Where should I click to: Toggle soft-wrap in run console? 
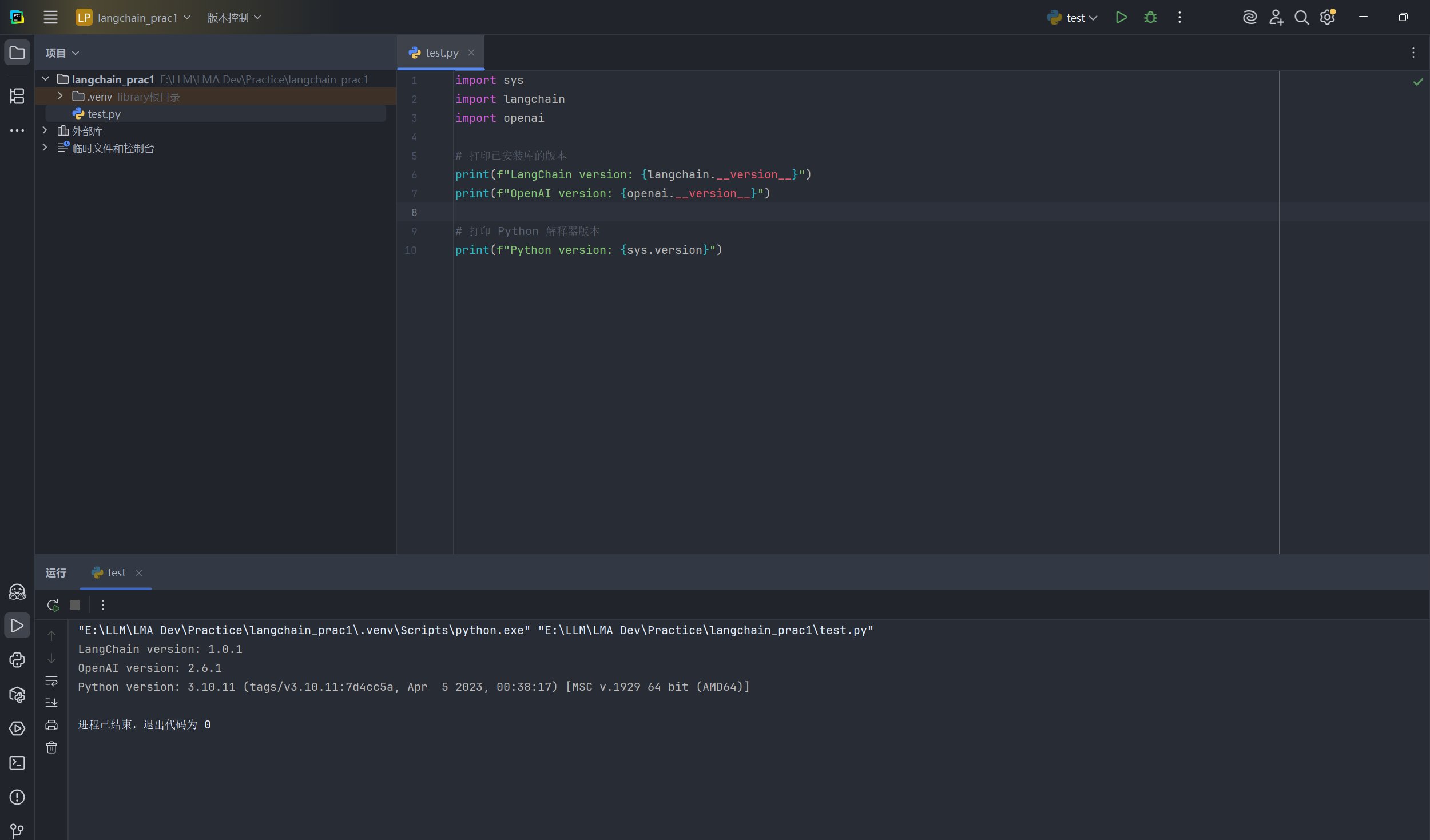point(51,680)
